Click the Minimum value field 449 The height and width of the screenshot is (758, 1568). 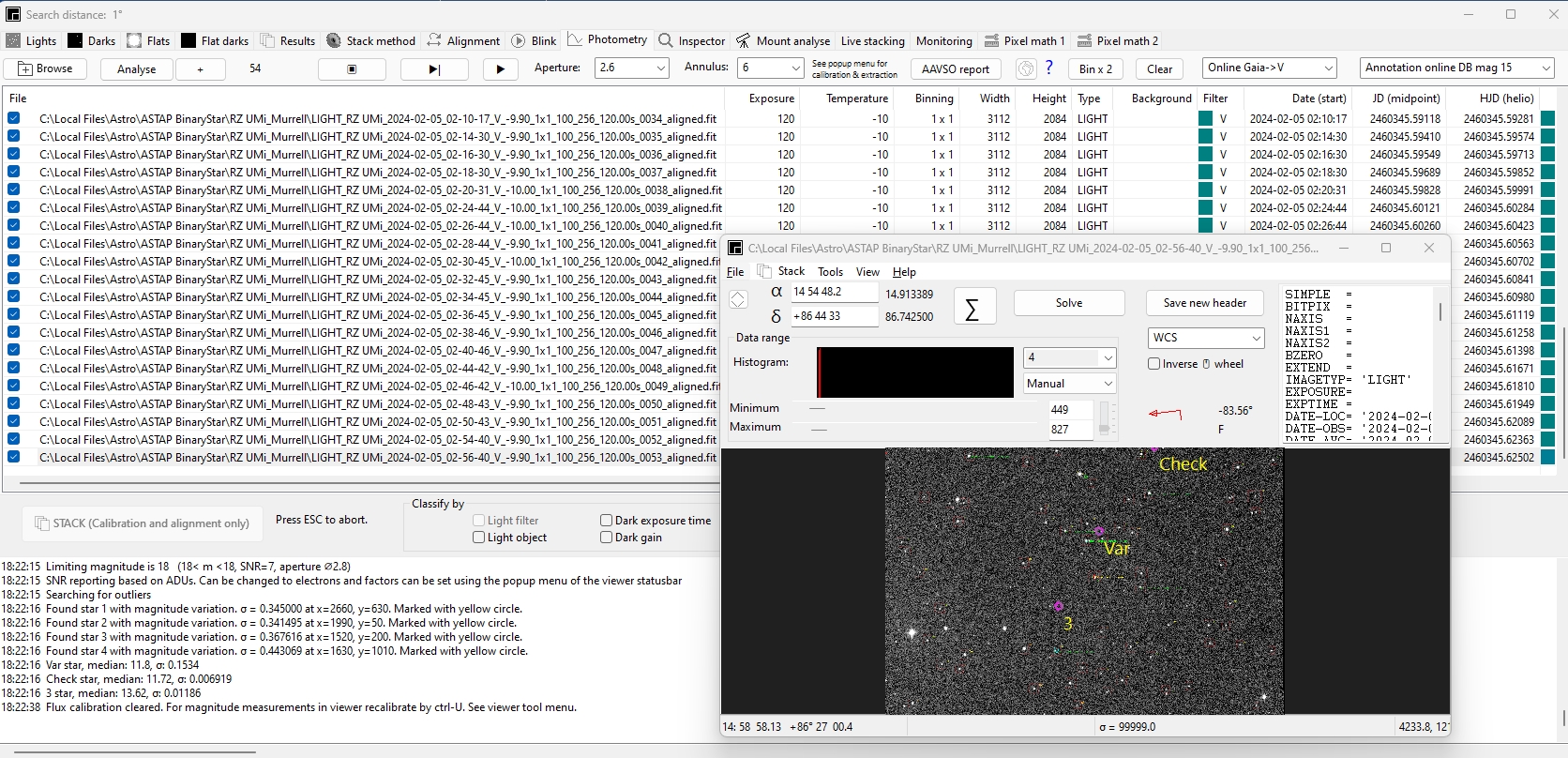click(x=1071, y=410)
